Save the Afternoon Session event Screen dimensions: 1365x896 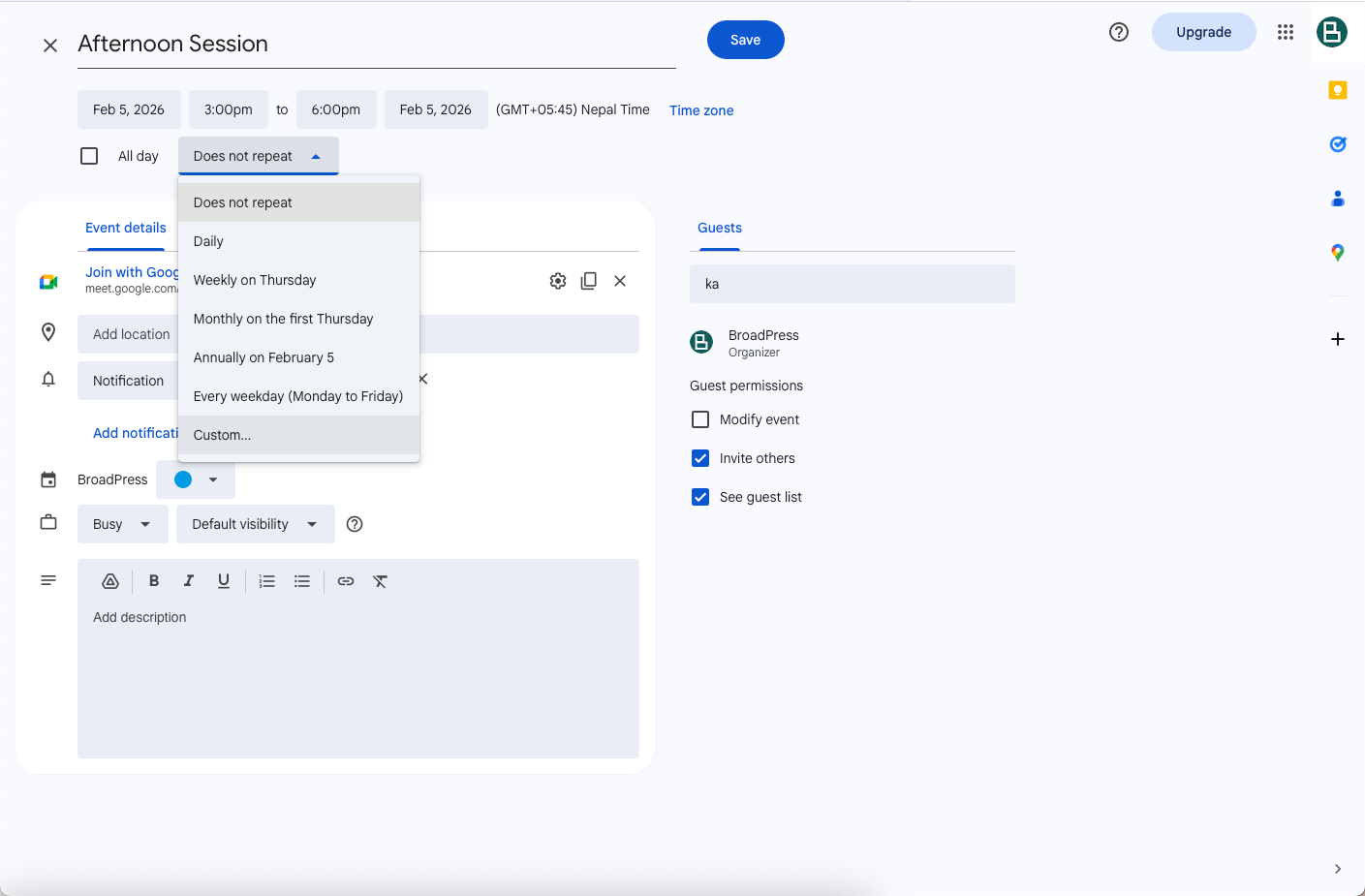tap(745, 40)
